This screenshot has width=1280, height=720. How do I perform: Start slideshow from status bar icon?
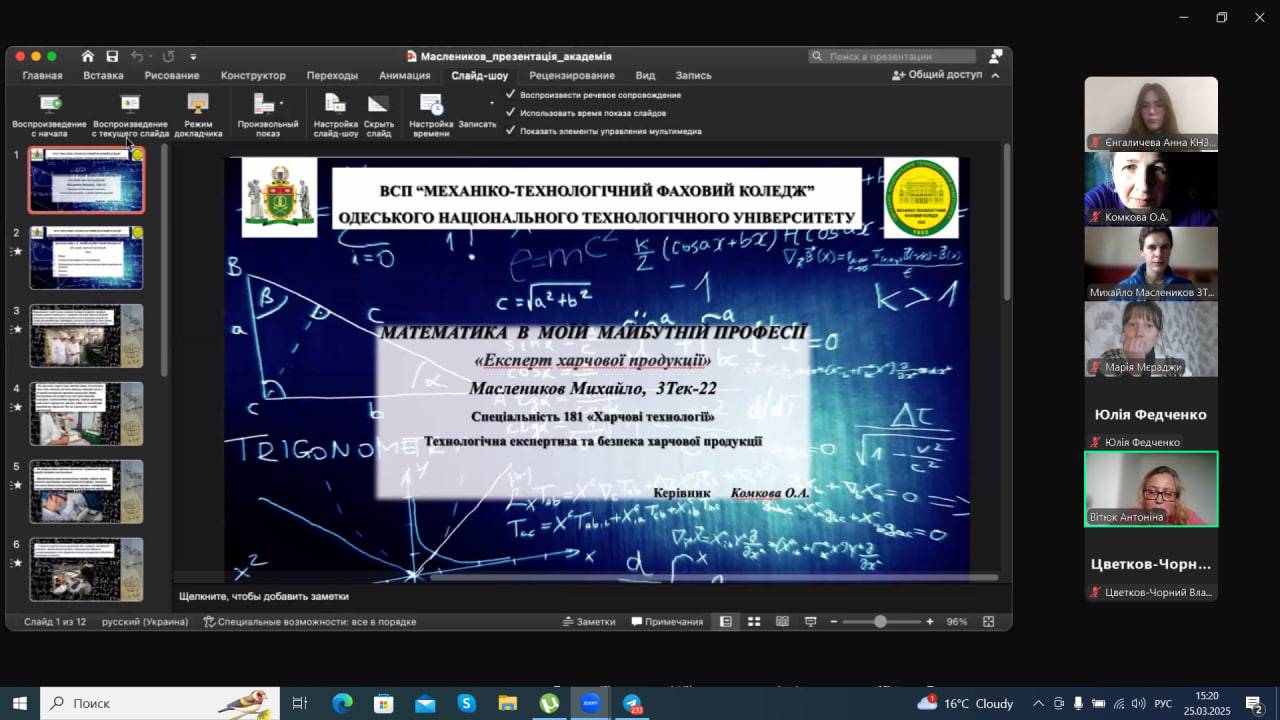click(810, 621)
